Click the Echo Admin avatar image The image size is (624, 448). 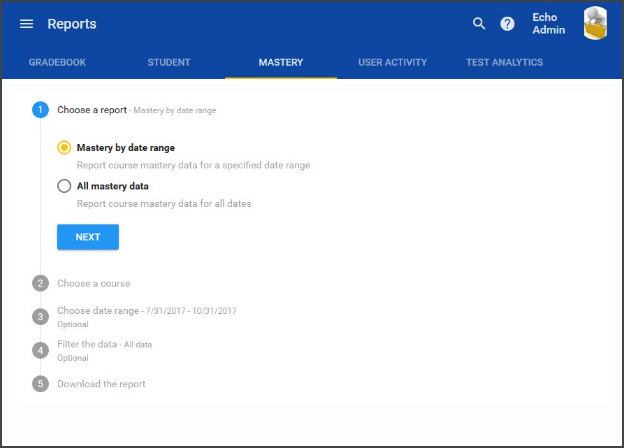point(595,24)
